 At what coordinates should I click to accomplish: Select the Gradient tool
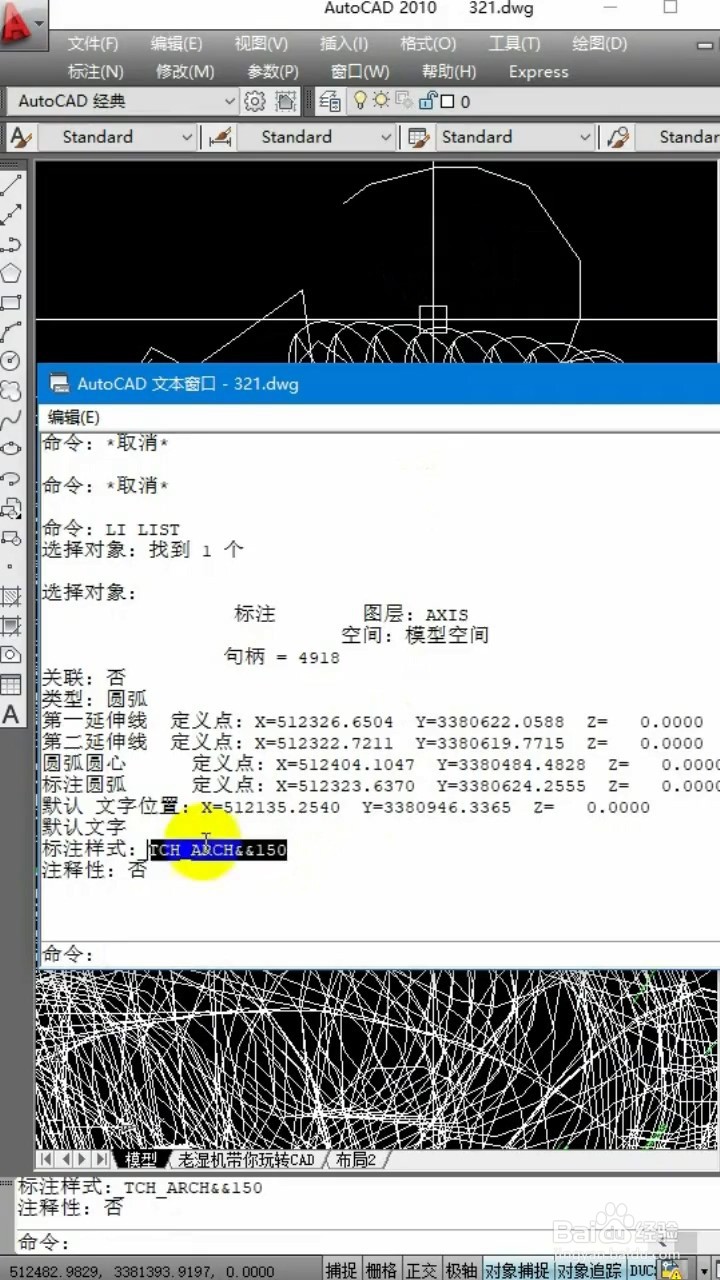pos(11,626)
